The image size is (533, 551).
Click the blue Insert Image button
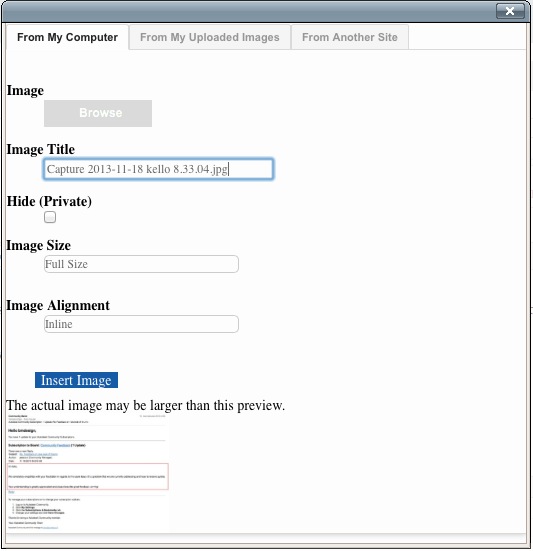76,380
